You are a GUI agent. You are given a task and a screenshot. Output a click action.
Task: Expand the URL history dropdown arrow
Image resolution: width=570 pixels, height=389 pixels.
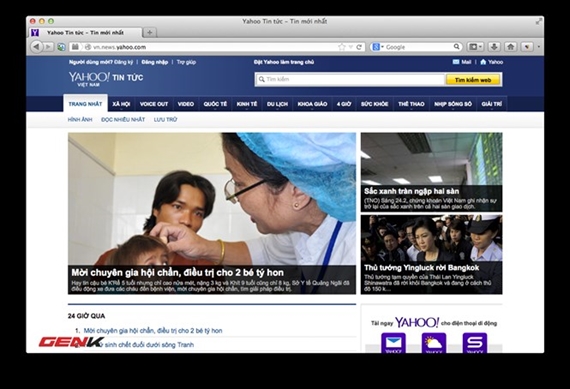(350, 47)
